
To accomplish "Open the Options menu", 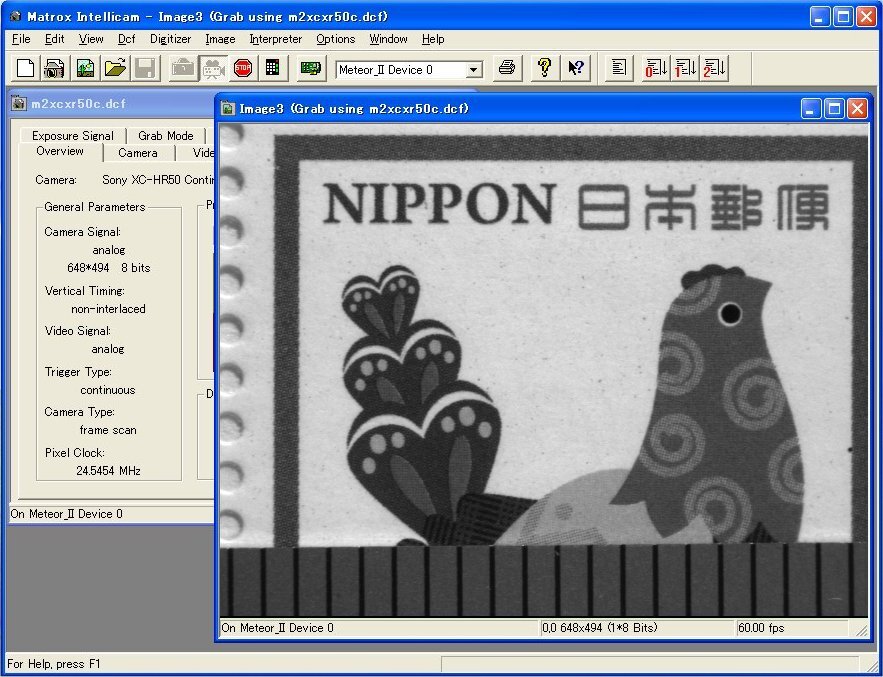I will pos(335,39).
